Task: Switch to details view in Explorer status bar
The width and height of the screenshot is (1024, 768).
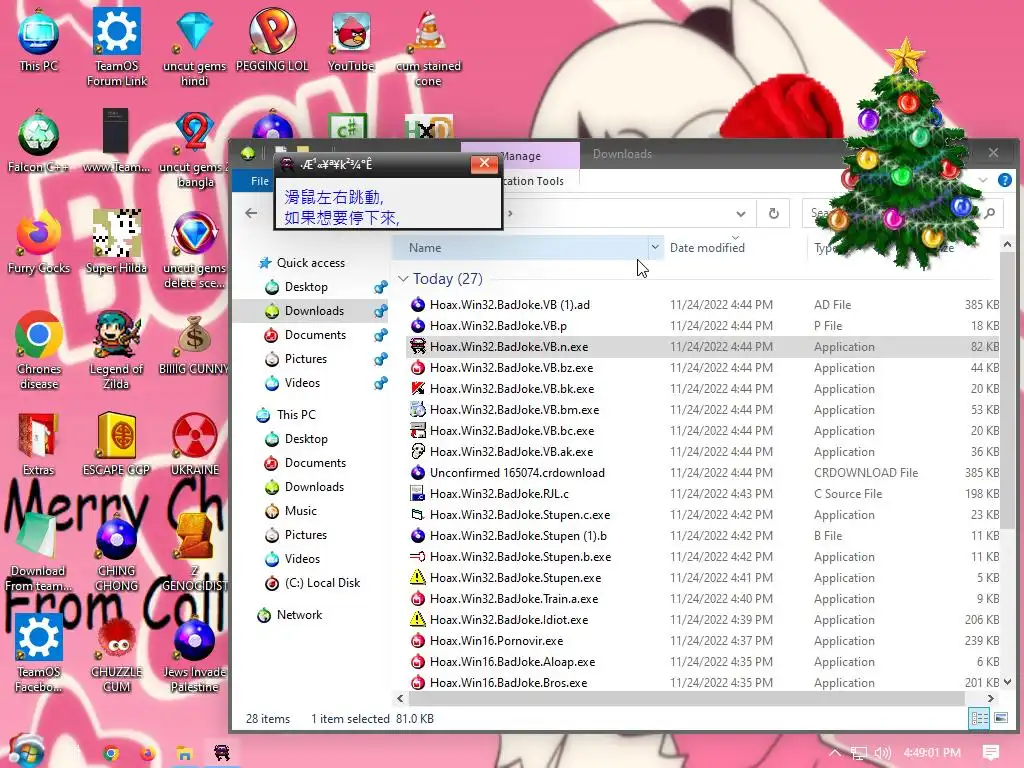Action: click(x=979, y=718)
